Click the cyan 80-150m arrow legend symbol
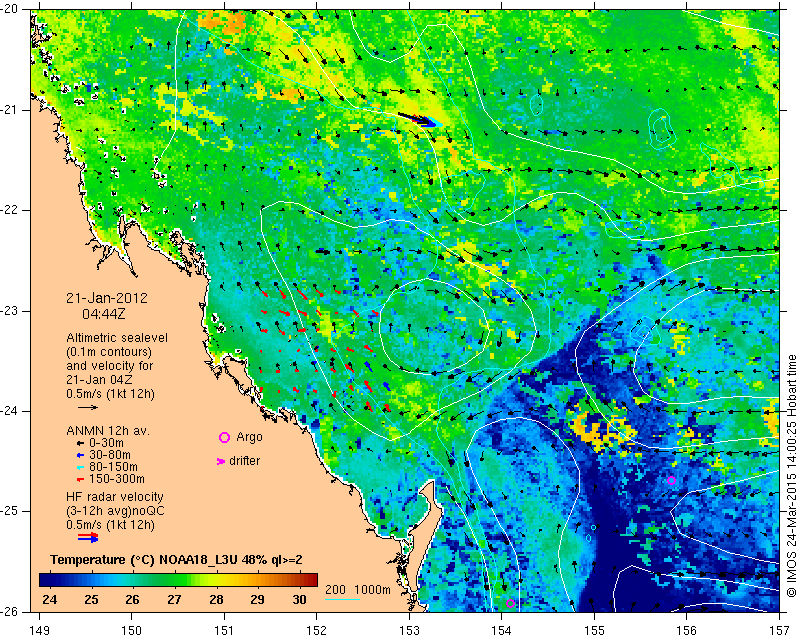The image size is (800, 640). point(80,467)
